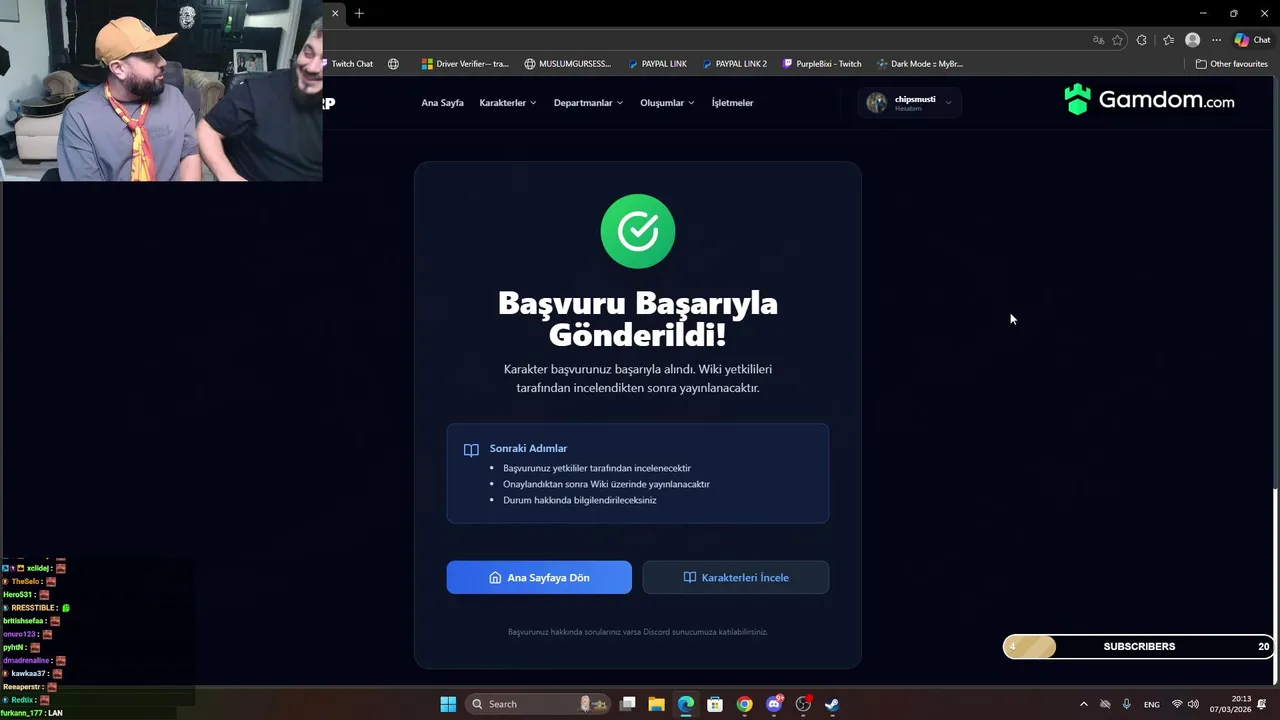The height and width of the screenshot is (720, 1280).
Task: Open the chipsmusti account avatar
Action: 877,102
